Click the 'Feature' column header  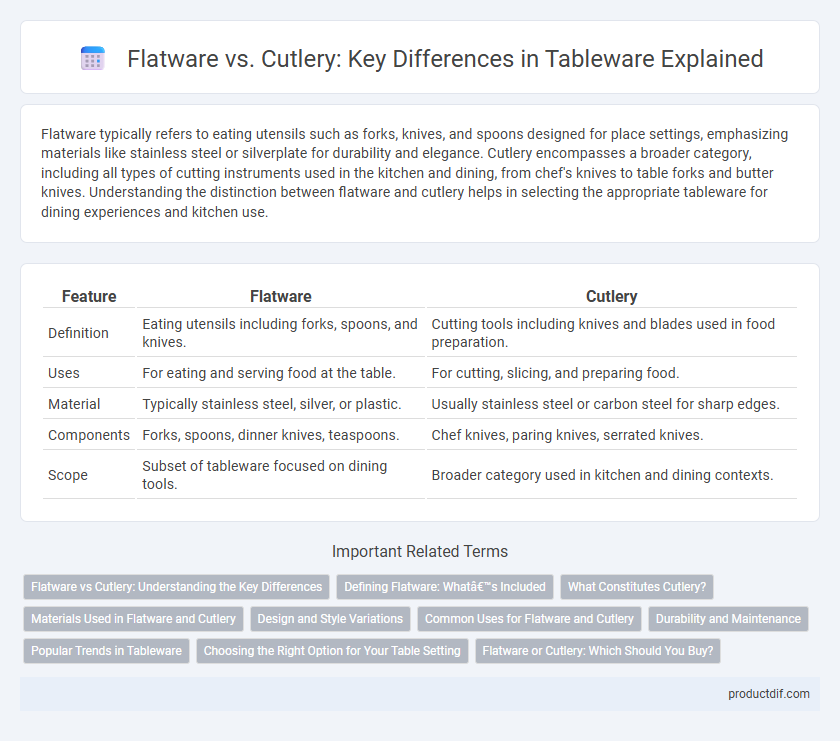(89, 296)
